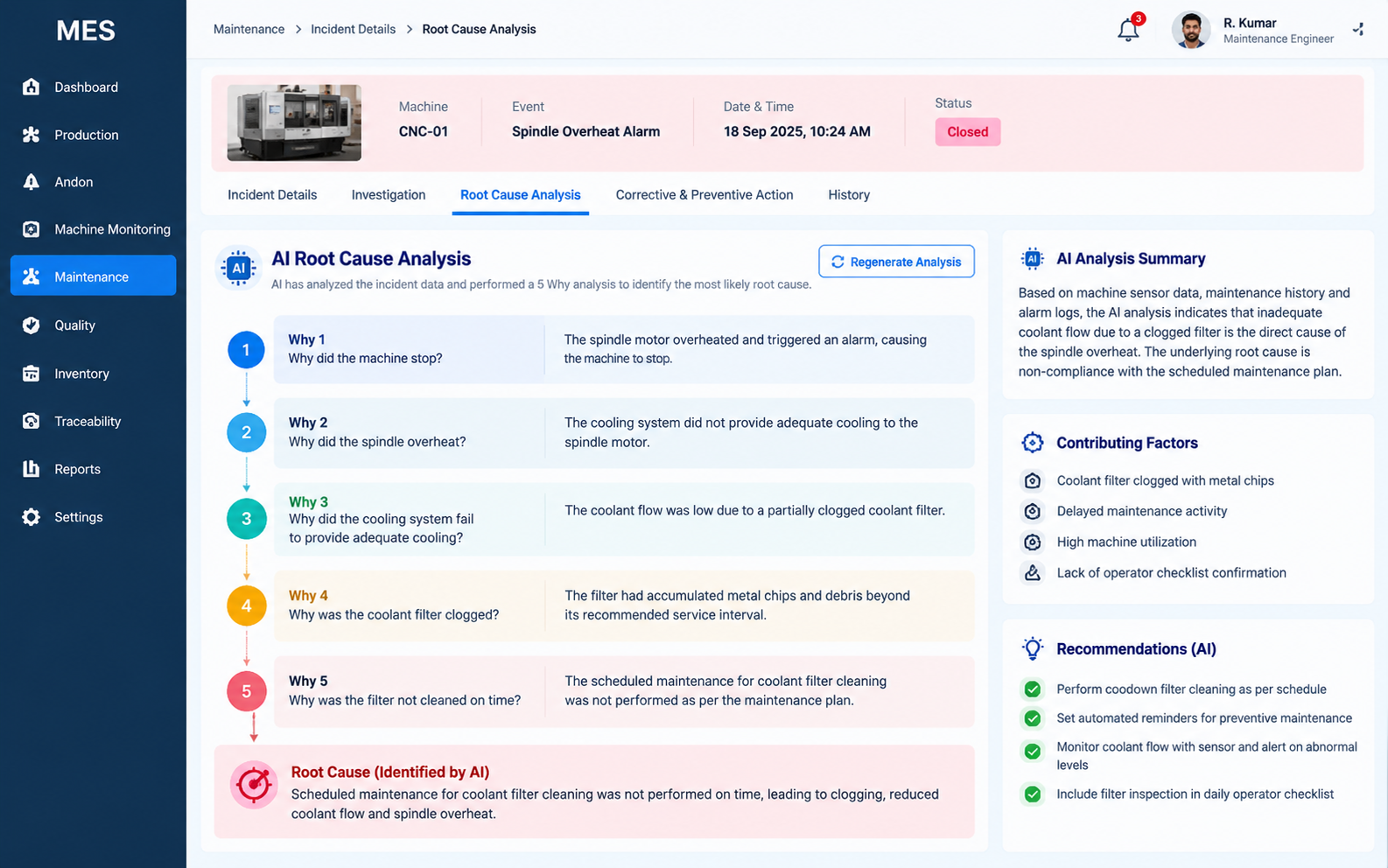The image size is (1388, 868).
Task: Click the Andon alert icon
Action: pos(32,182)
